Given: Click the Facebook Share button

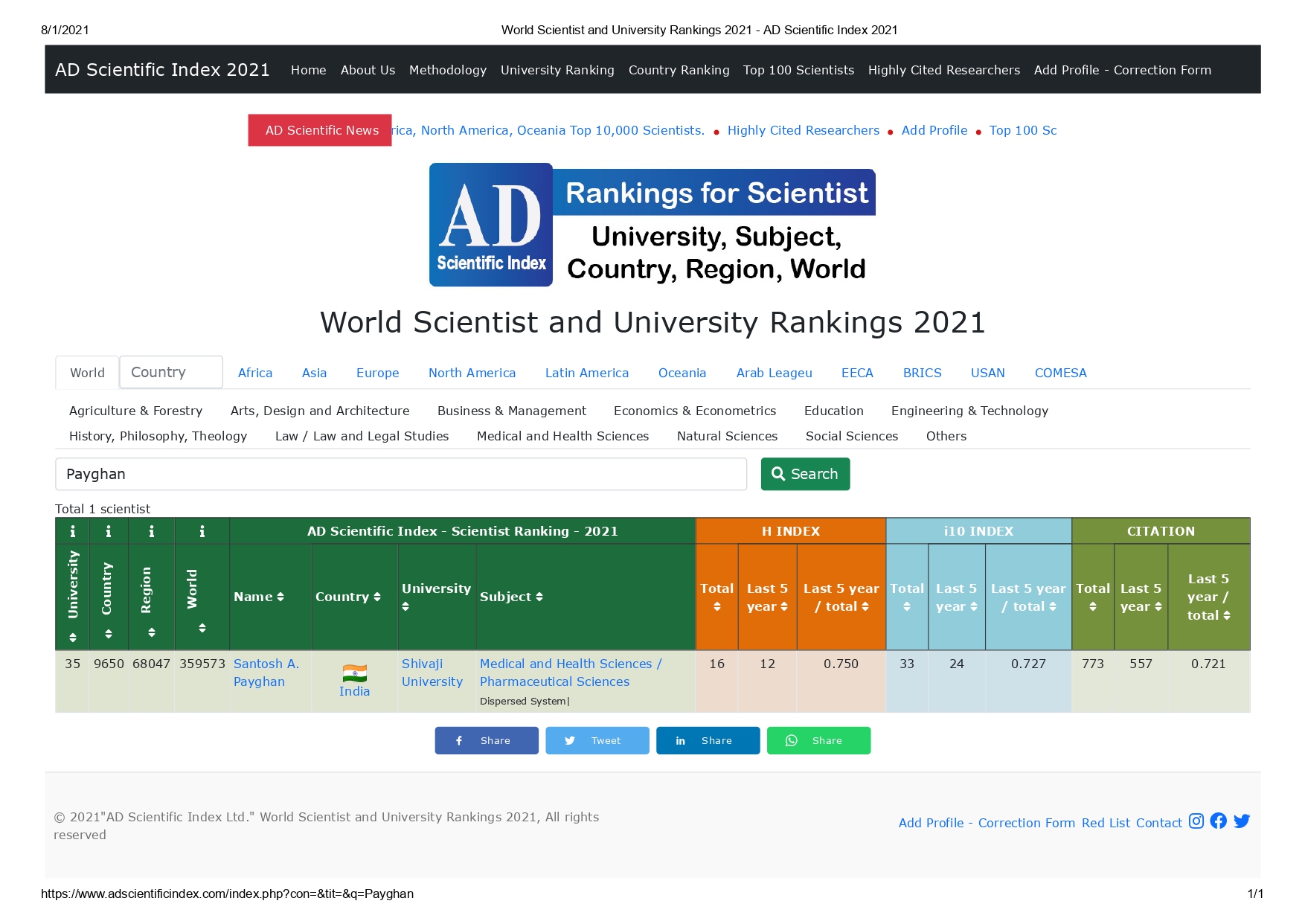Looking at the screenshot, I should click(x=486, y=740).
